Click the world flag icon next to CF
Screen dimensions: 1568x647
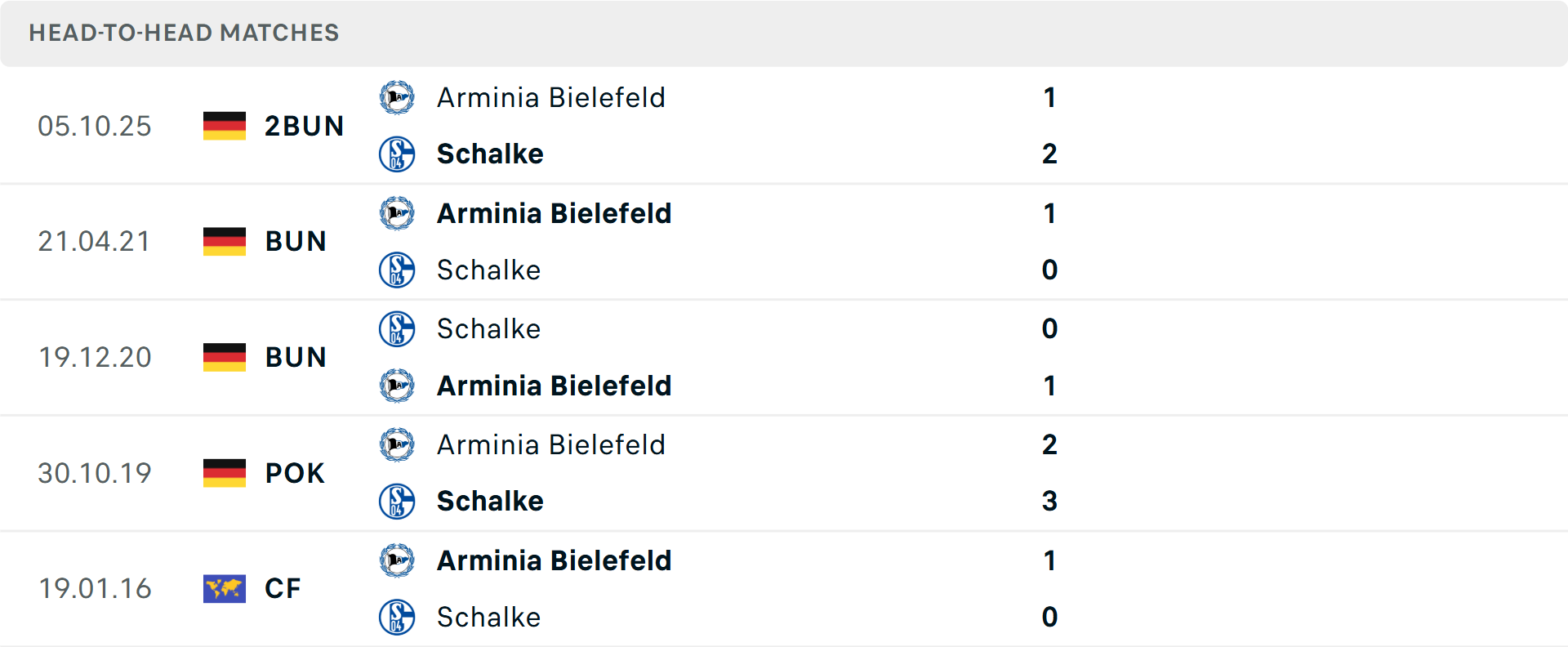(224, 588)
